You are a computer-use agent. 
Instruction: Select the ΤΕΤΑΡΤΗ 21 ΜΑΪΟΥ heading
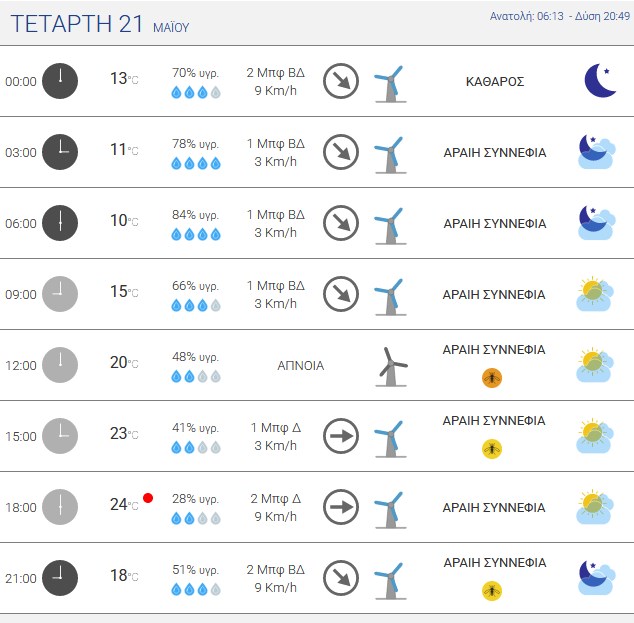coord(100,24)
